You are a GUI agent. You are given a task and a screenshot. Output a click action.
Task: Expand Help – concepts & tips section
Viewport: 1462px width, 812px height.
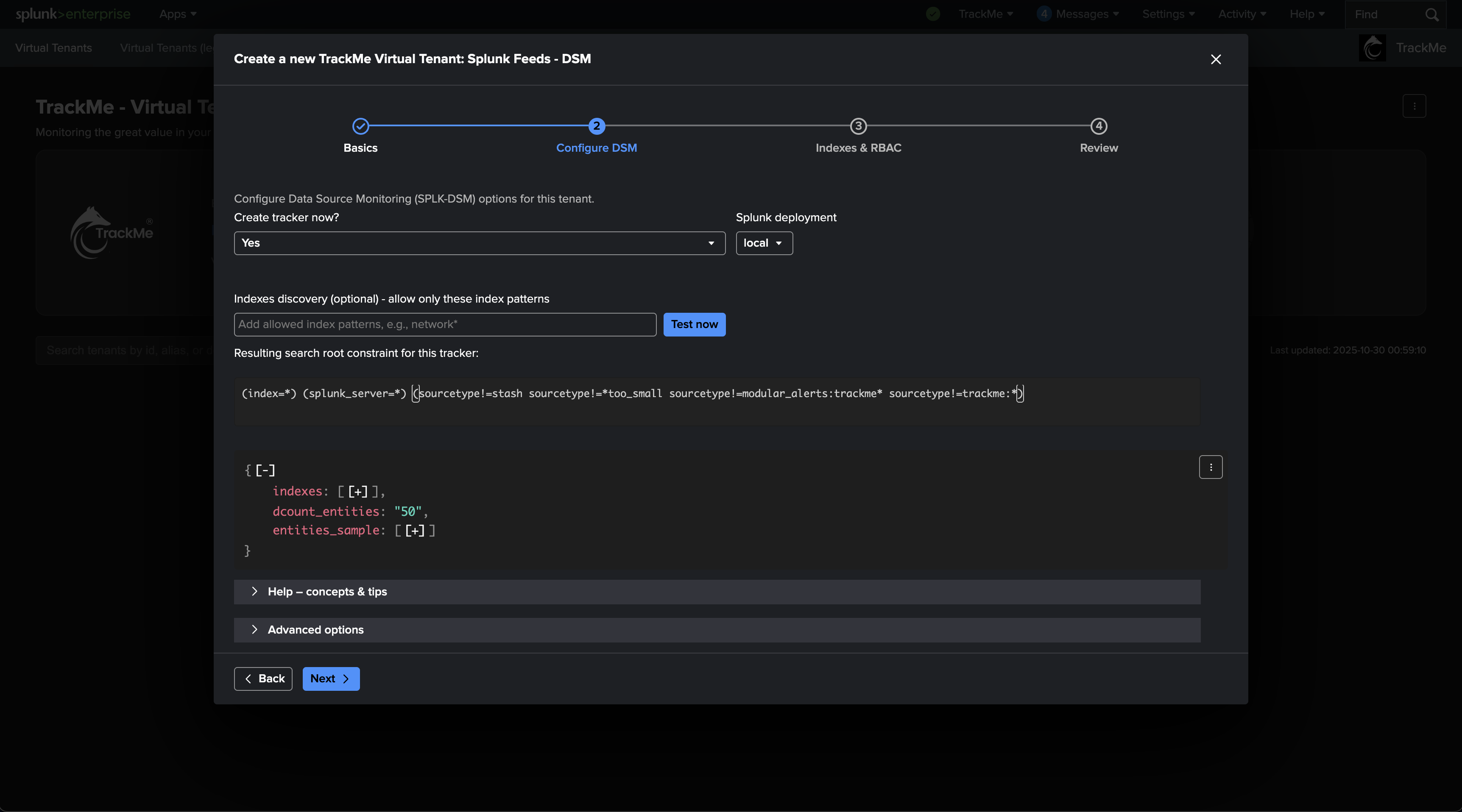[327, 592]
